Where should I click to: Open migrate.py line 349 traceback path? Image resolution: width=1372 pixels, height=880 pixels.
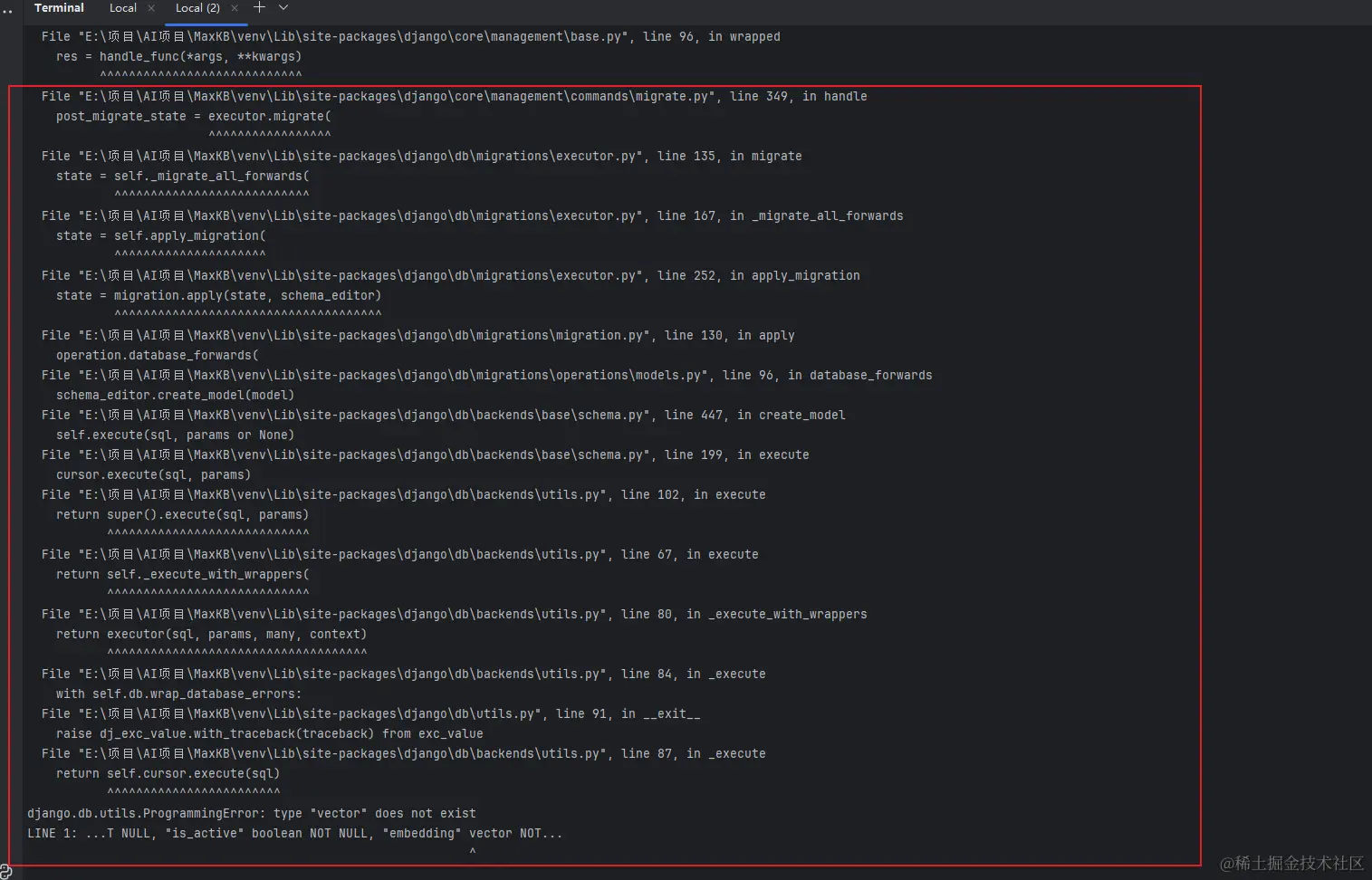pos(398,97)
